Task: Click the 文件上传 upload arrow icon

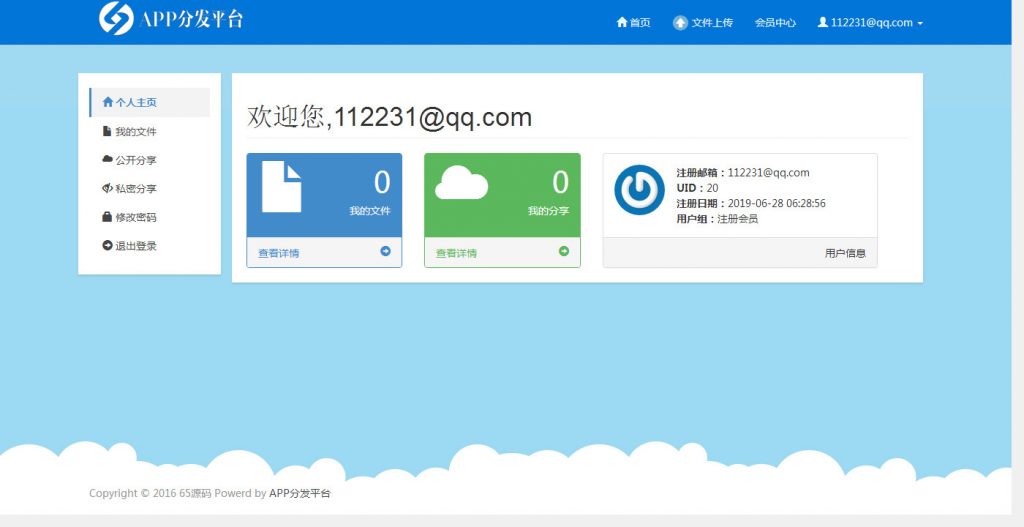Action: [680, 23]
